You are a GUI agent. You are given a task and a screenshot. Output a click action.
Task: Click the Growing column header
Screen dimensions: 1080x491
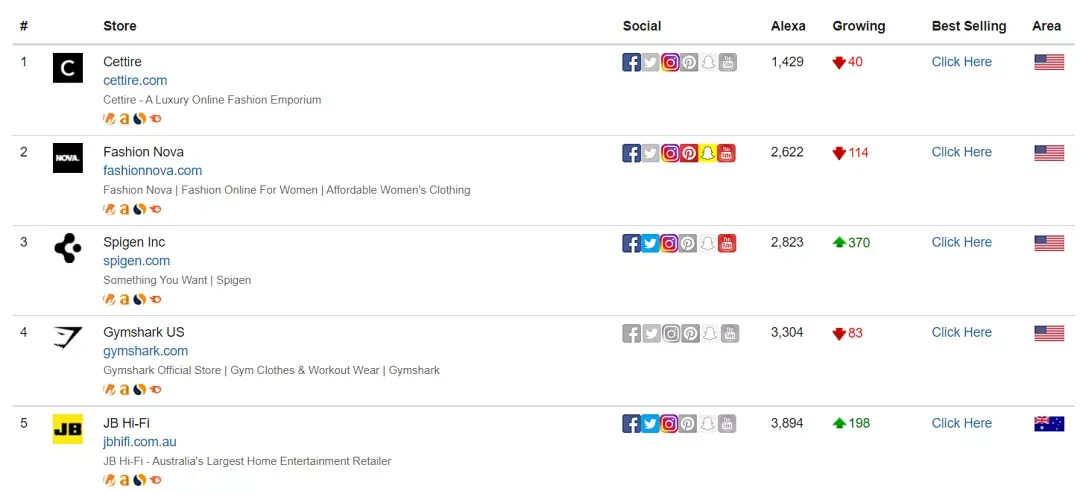coord(858,26)
